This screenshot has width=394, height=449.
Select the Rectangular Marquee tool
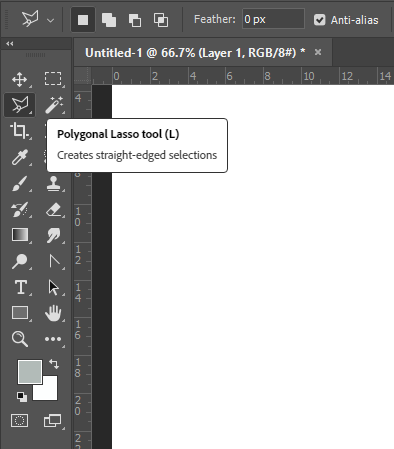click(53, 79)
